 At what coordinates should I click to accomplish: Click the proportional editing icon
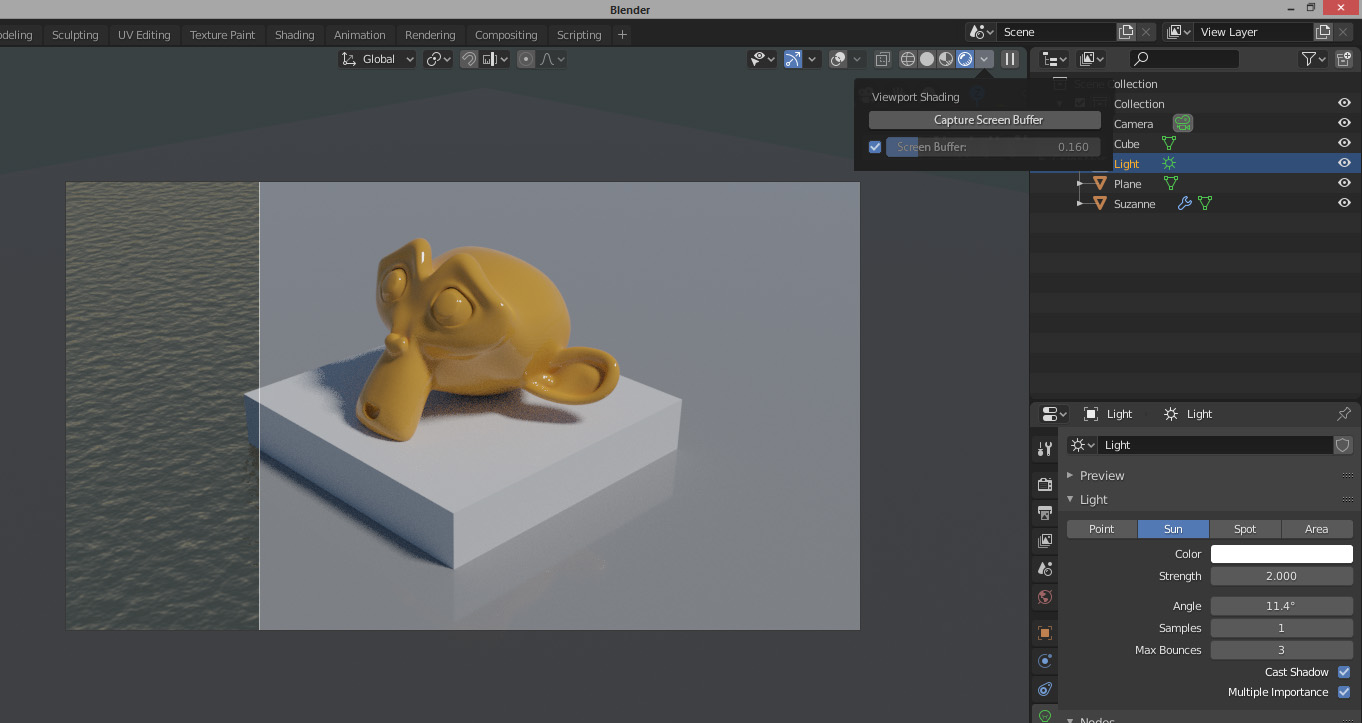coord(527,59)
